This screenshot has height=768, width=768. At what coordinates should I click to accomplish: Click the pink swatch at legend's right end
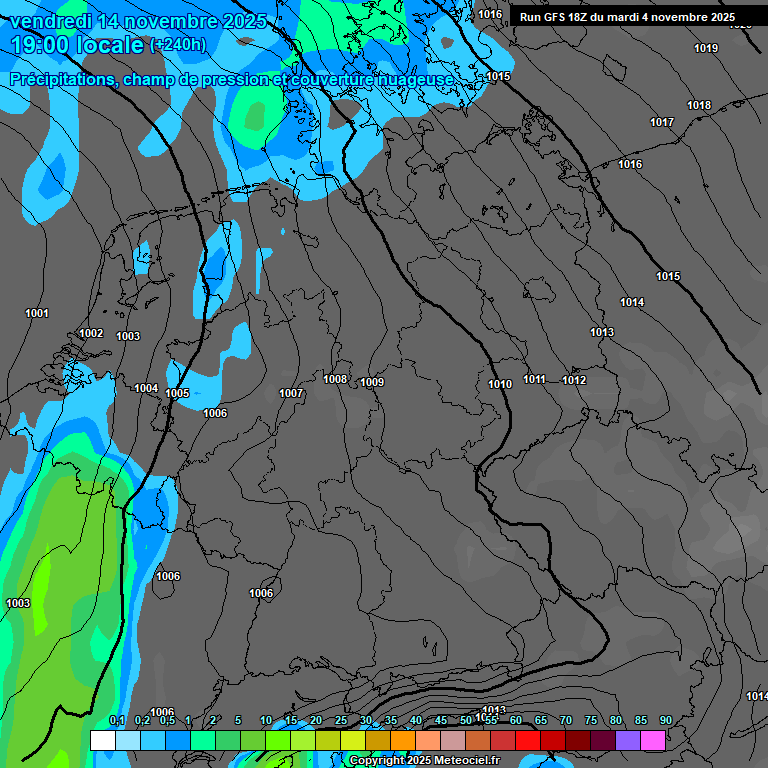[x=653, y=740]
